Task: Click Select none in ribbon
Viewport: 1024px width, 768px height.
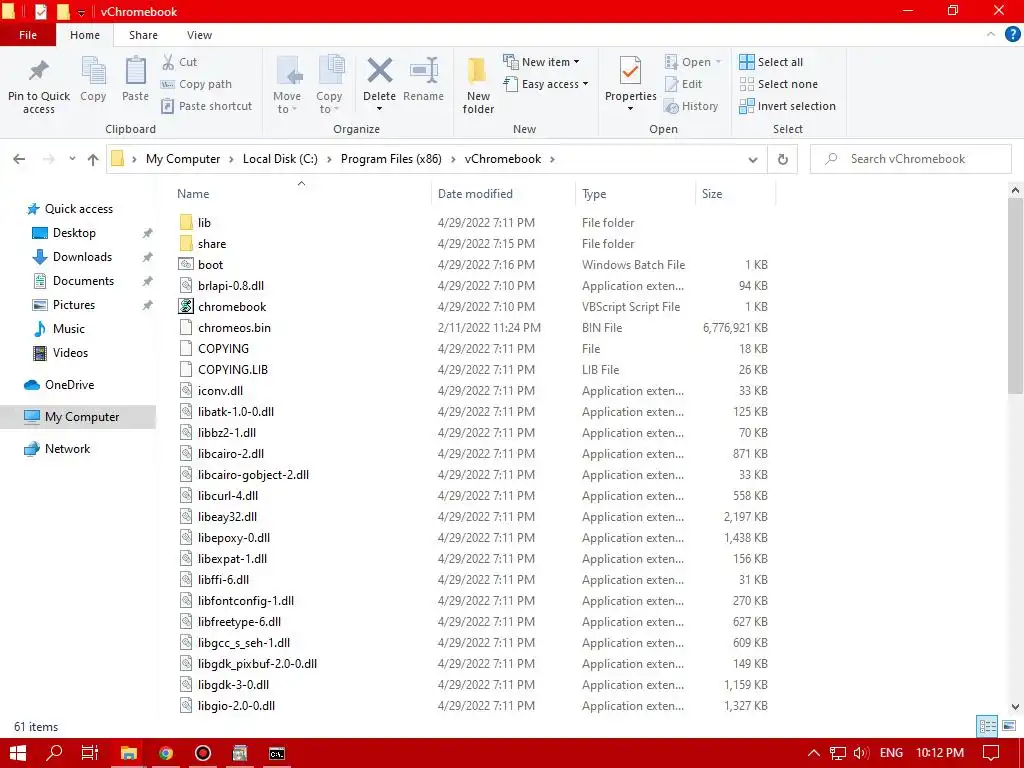Action: point(778,84)
